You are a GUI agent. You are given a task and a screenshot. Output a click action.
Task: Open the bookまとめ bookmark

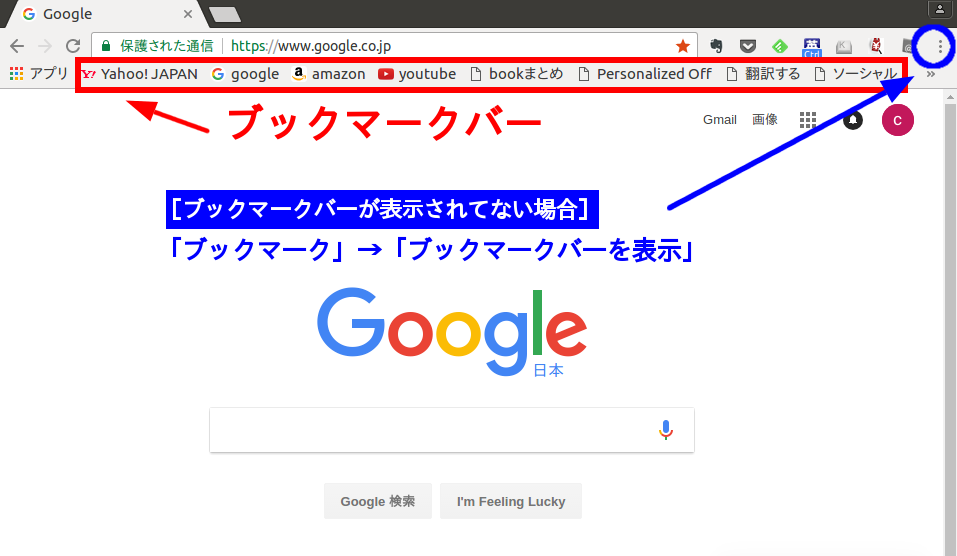click(517, 74)
